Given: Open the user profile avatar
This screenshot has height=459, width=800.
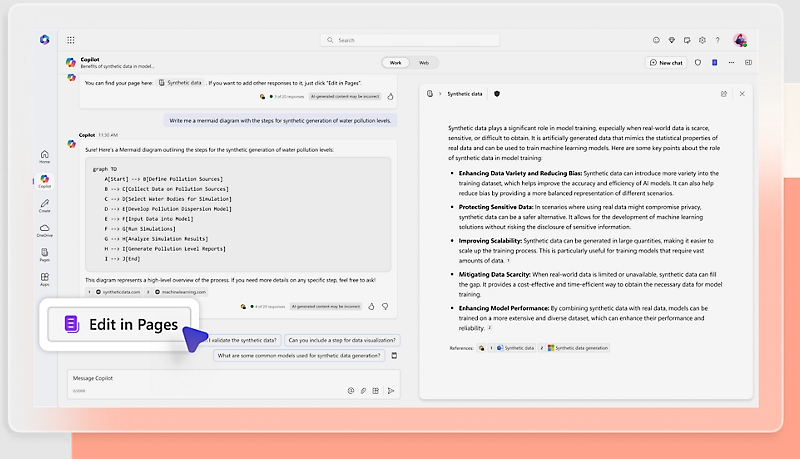Looking at the screenshot, I should coord(740,40).
